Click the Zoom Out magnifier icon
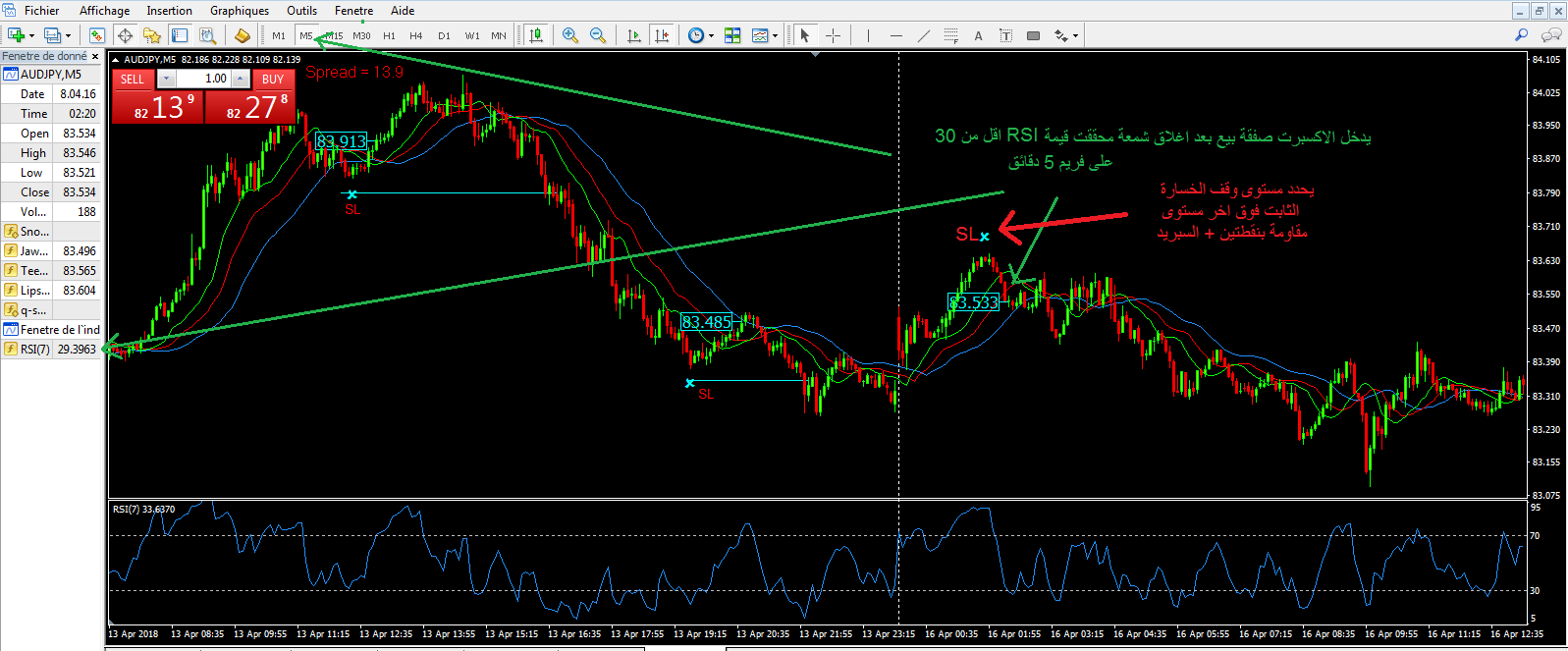 pos(597,35)
